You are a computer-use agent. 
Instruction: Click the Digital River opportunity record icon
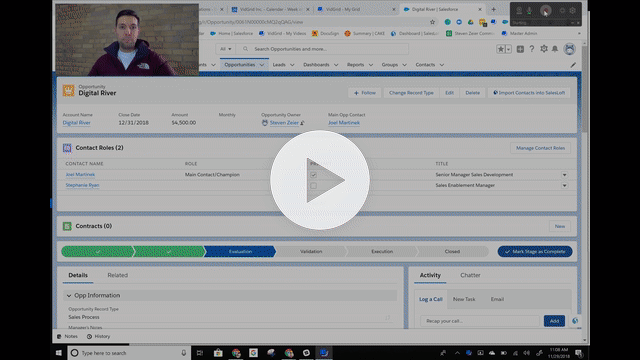[69, 90]
